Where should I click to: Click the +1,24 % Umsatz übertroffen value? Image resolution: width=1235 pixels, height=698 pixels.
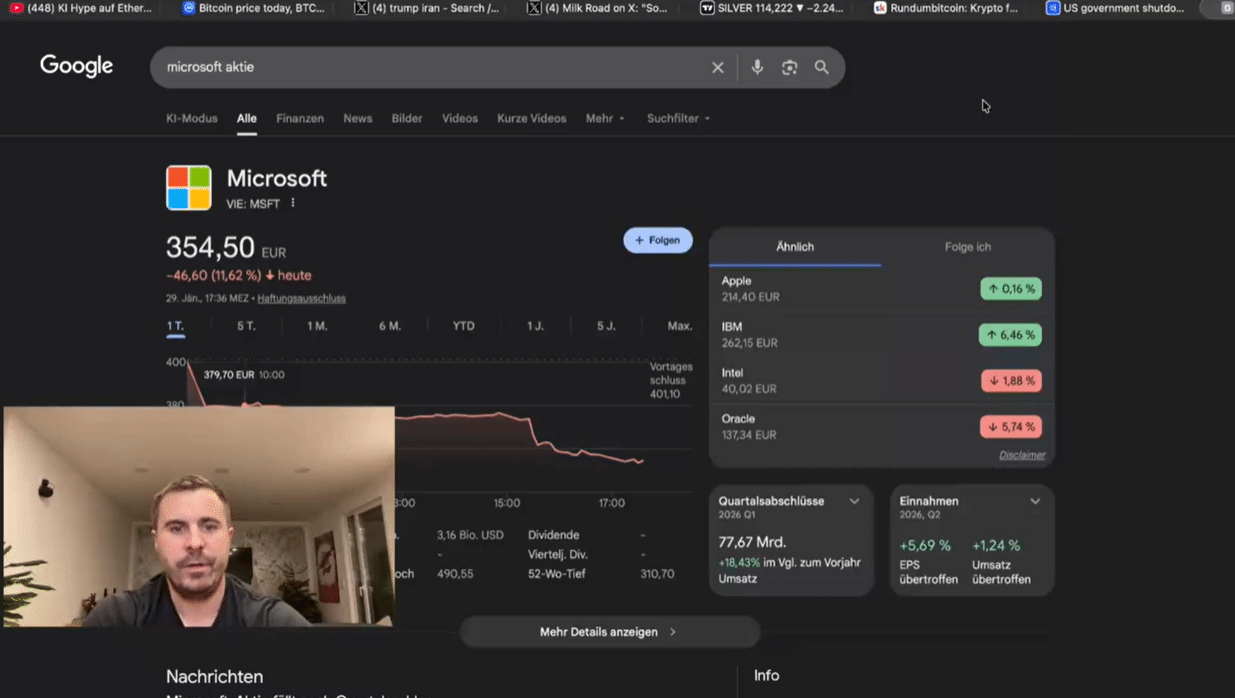996,546
